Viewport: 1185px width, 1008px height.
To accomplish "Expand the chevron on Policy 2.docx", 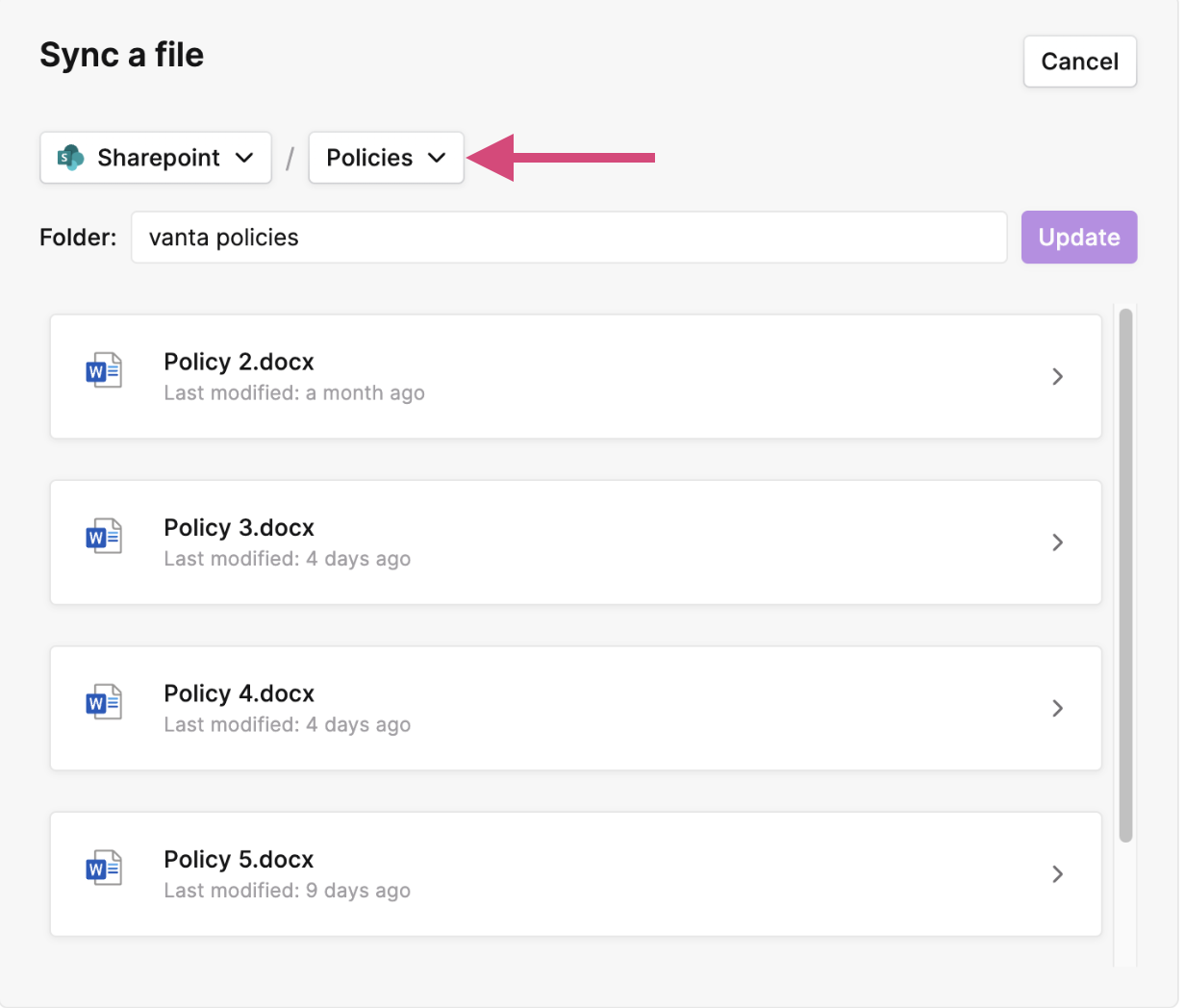I will tap(1057, 377).
